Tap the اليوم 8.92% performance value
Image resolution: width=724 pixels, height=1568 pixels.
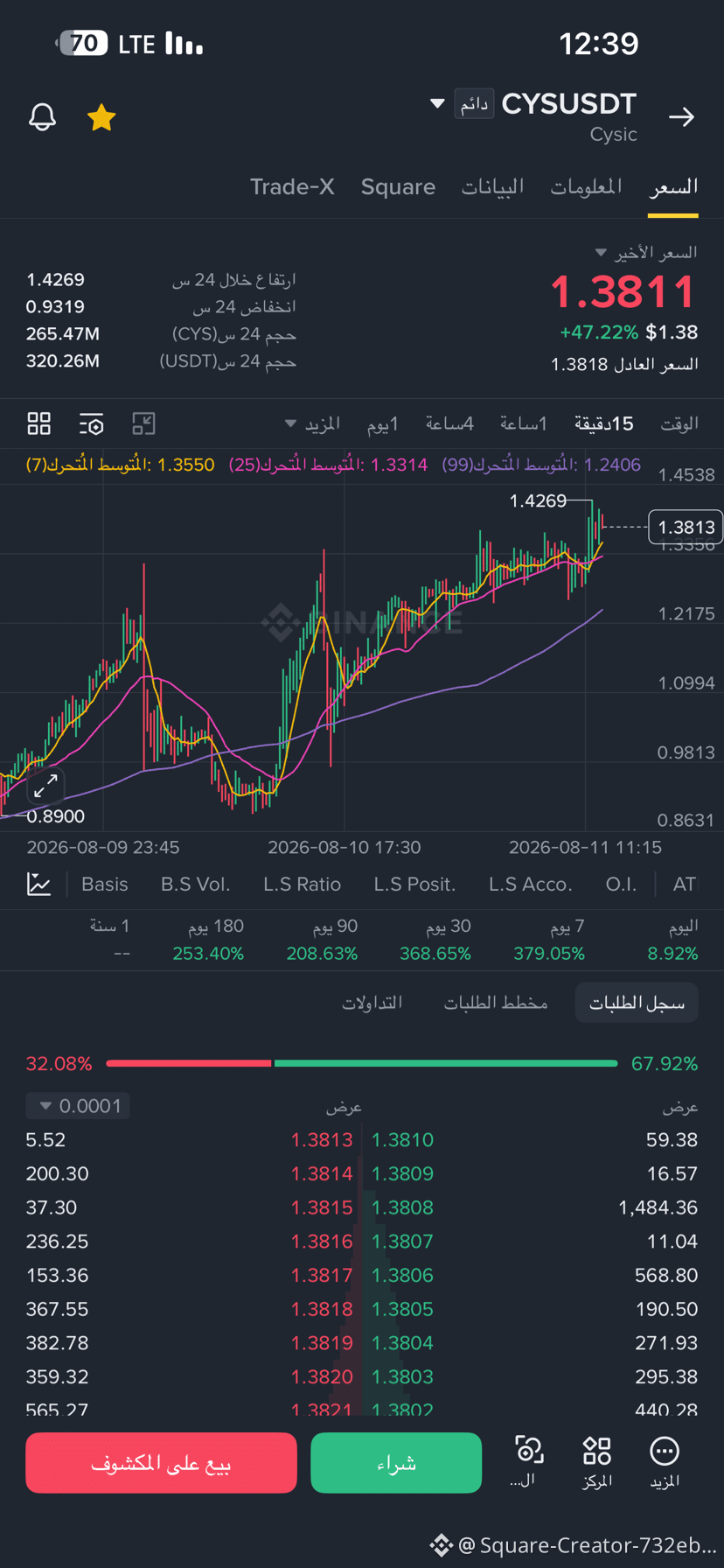coord(672,954)
